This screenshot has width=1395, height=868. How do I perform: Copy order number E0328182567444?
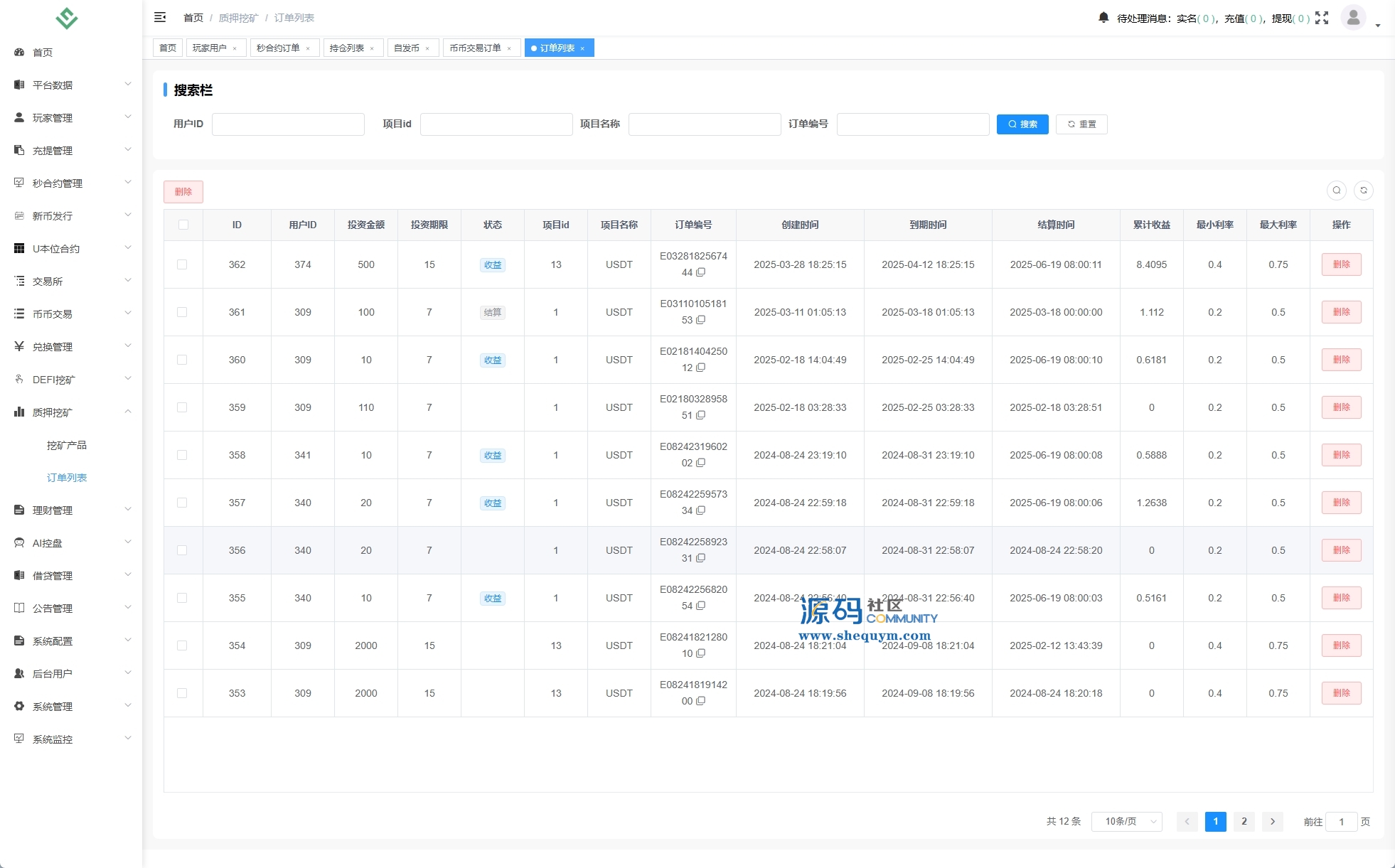point(700,272)
